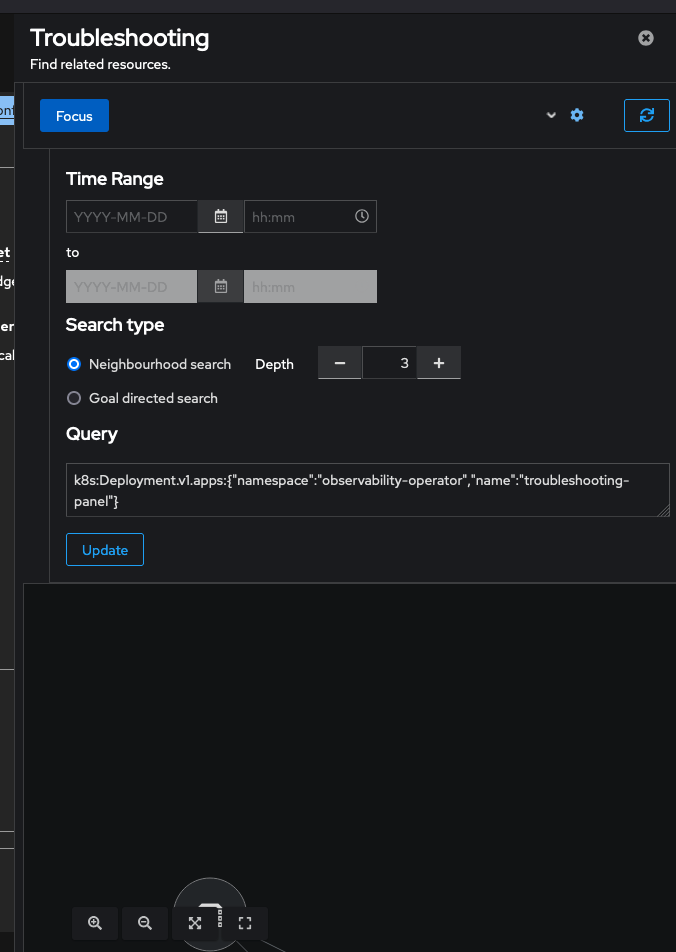Decrease the search depth with minus
Screen dimensions: 676x952
click(340, 363)
